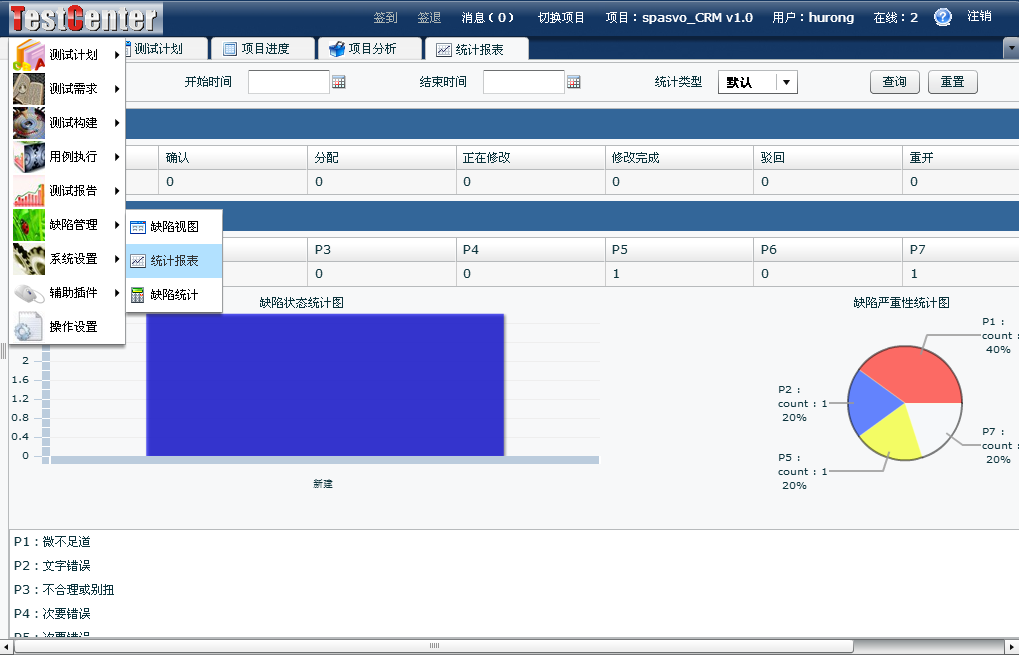Expand the 系统设置 submenu arrow

[x=117, y=259]
